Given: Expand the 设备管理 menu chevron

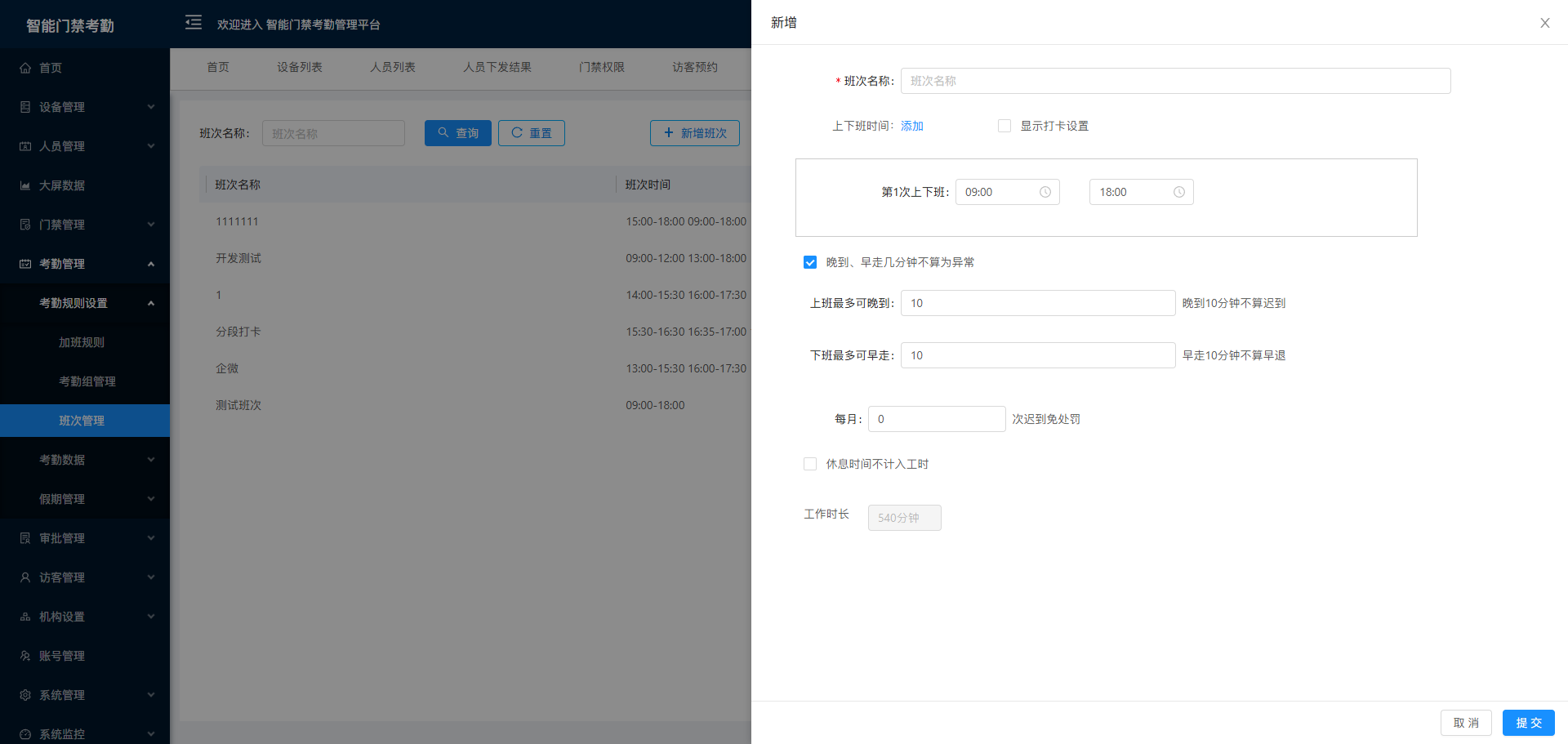Looking at the screenshot, I should pos(151,107).
